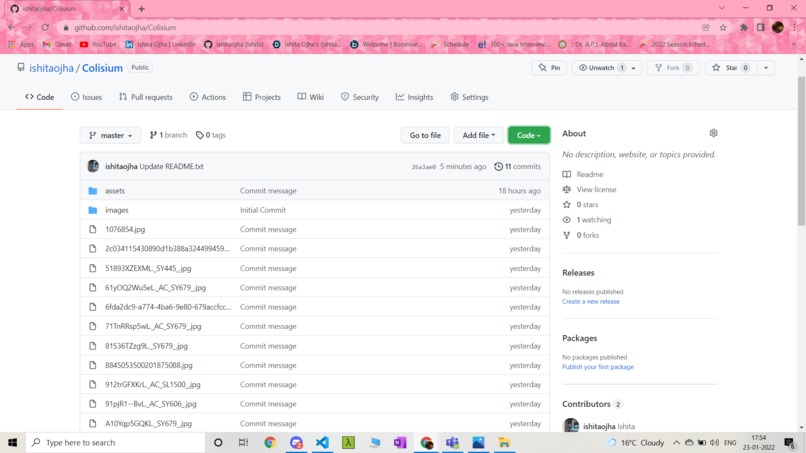Screen dimensions: 806x453
Task: Click the share page icon in address bar
Action: pos(705,28)
